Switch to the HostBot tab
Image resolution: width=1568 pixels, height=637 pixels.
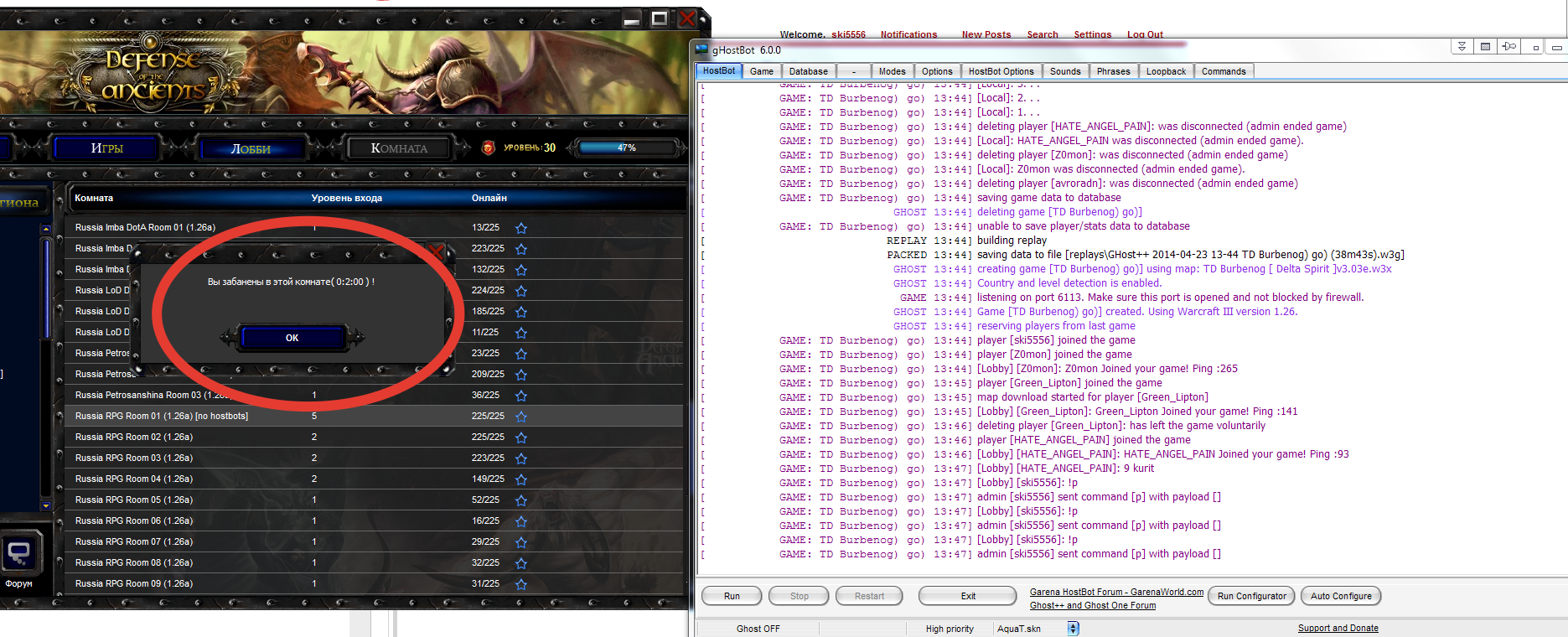pyautogui.click(x=718, y=71)
